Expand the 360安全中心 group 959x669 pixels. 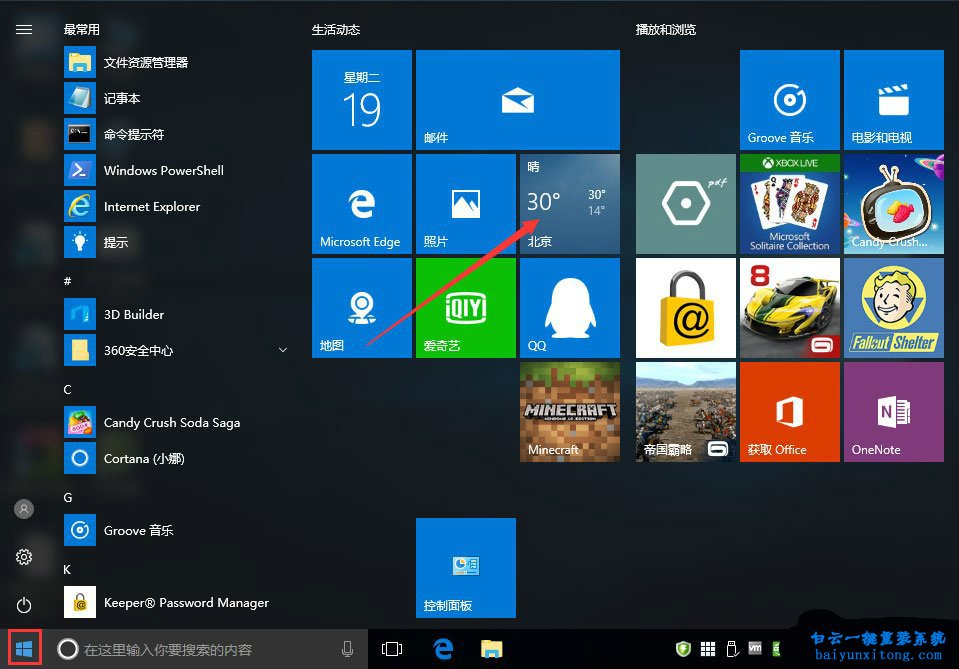tap(283, 350)
